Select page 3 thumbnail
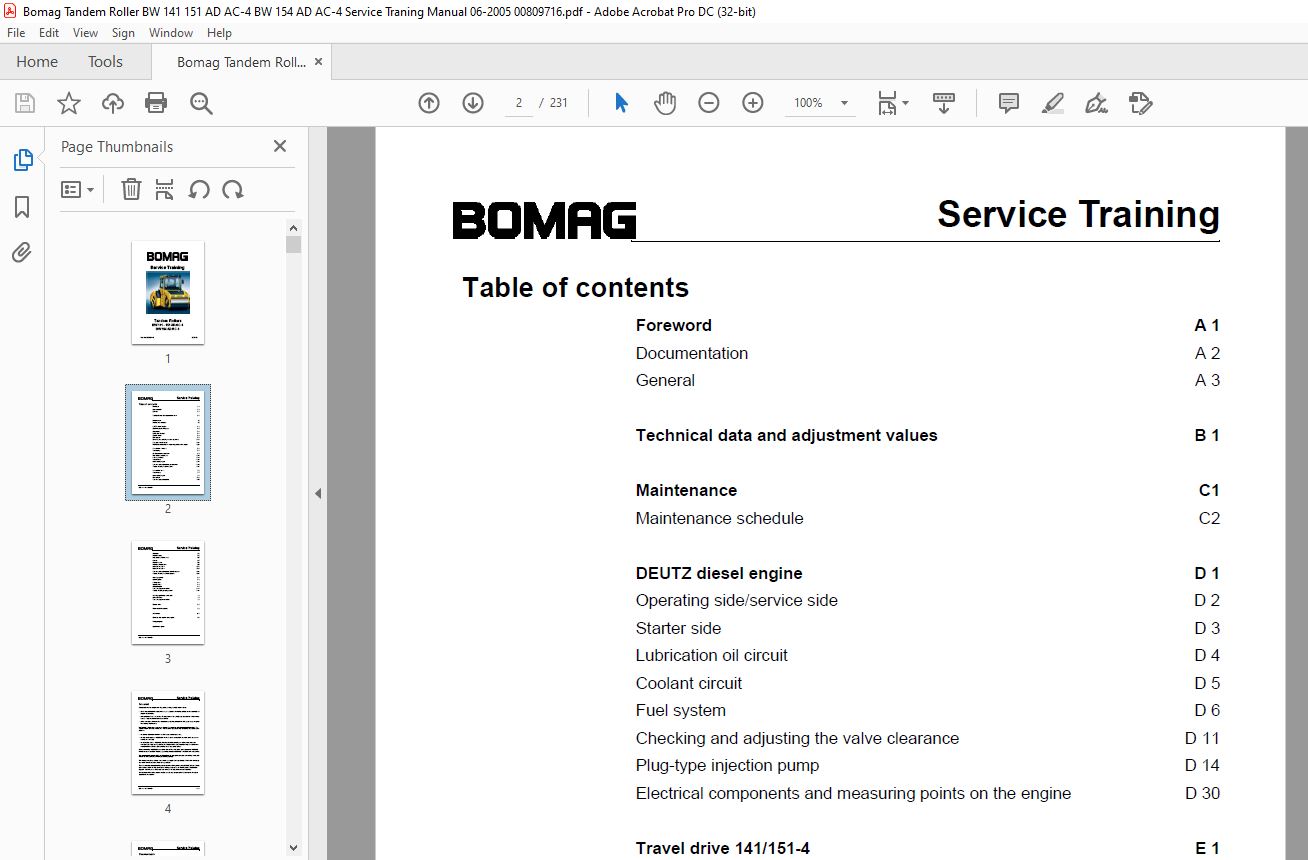 (168, 592)
